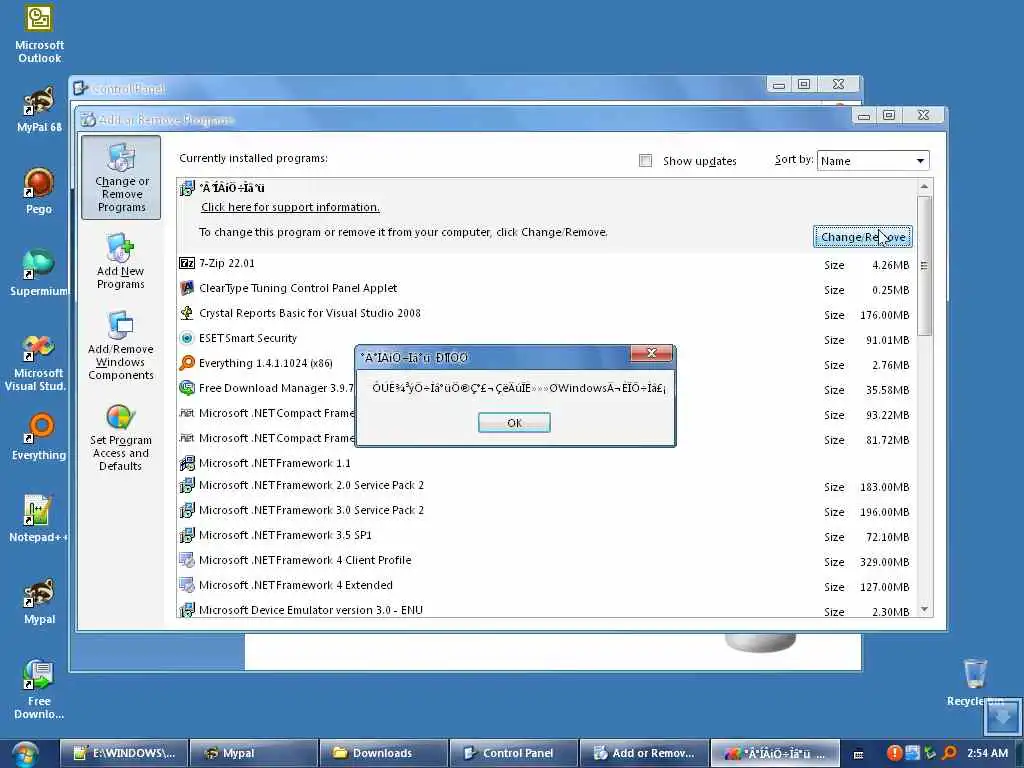Open Sort by Name dropdown
The width and height of the screenshot is (1024, 768).
pos(872,161)
